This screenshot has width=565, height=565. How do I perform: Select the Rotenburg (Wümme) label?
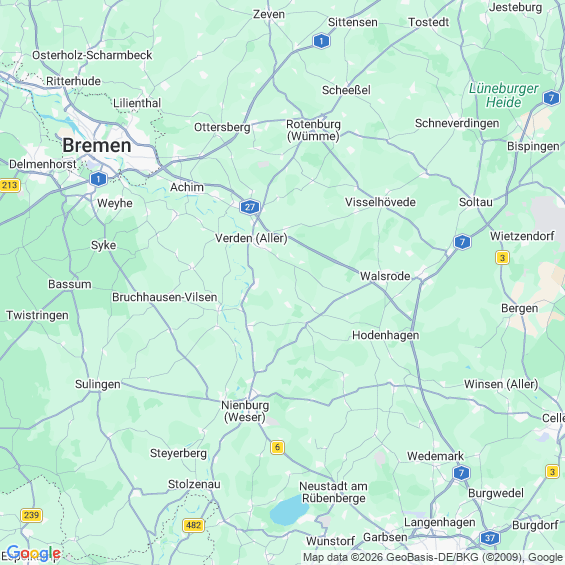coord(313,130)
